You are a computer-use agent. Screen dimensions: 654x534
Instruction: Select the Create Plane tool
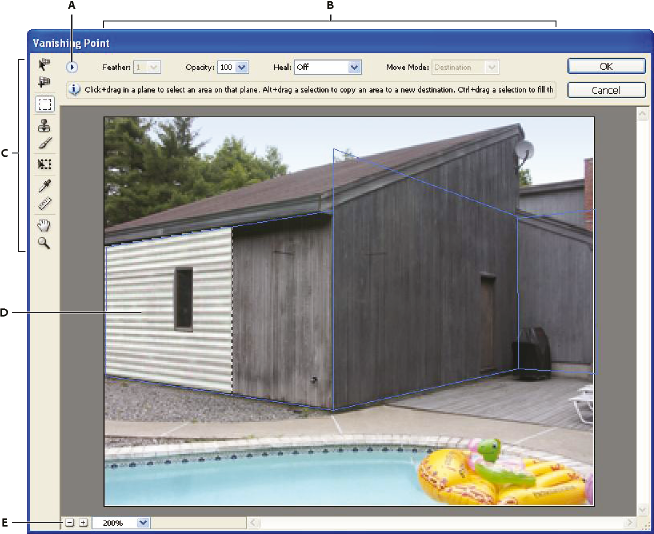tap(44, 82)
